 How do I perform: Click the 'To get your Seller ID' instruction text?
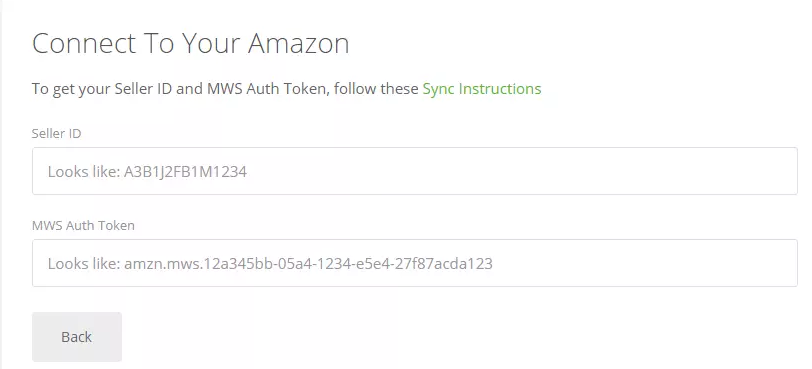(102, 89)
